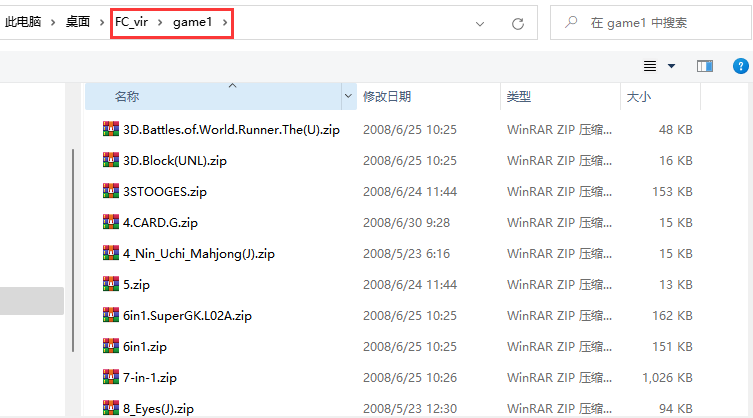Open the 名称 column filter dropdown

[349, 96]
